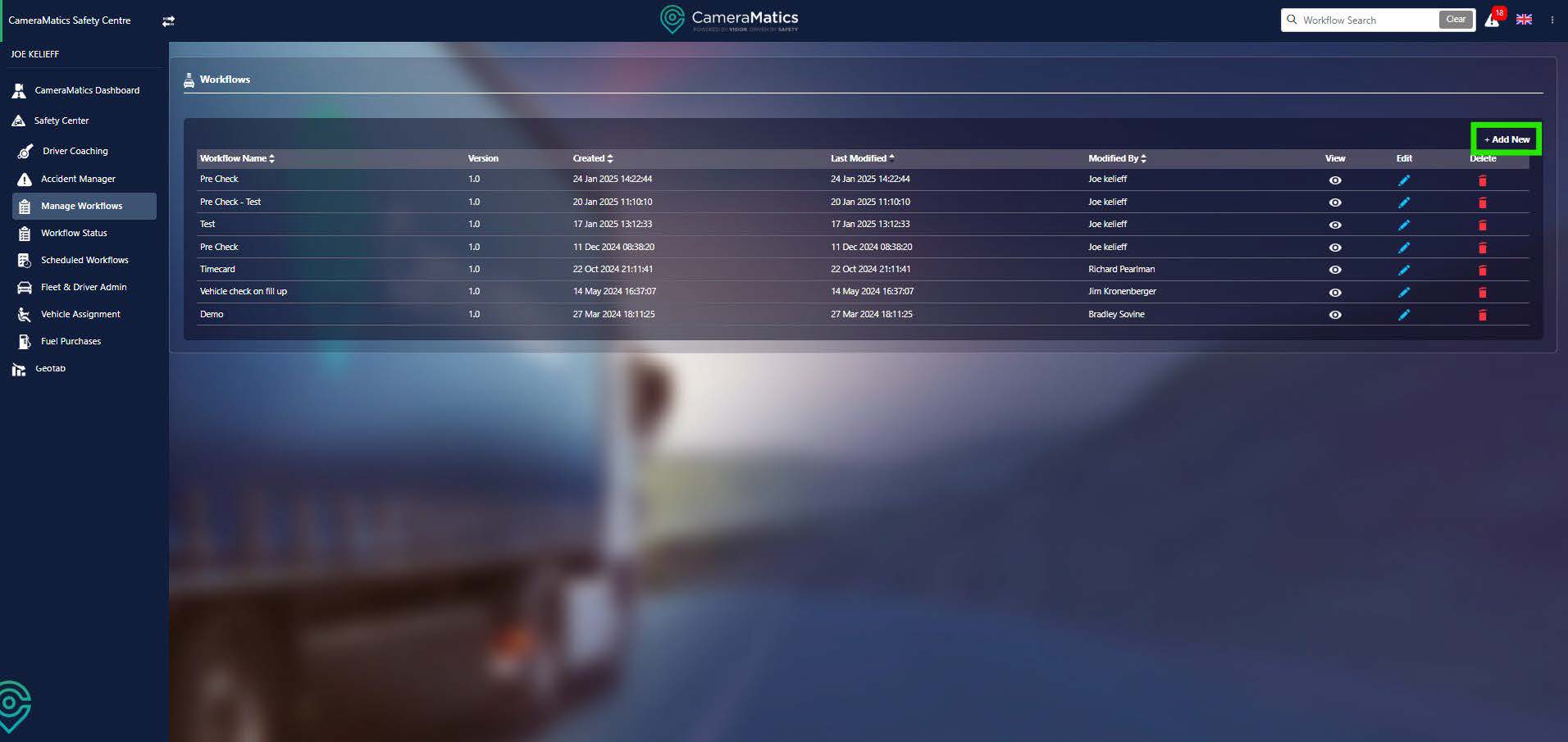
Task: Sort by Modified By column header
Action: pyautogui.click(x=1116, y=158)
